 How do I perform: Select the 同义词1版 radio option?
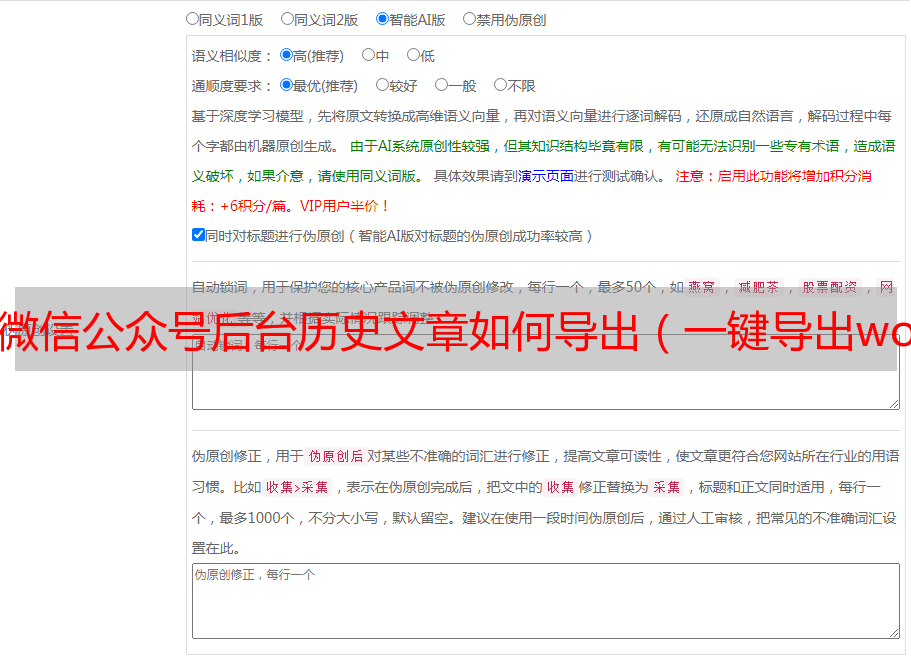192,19
